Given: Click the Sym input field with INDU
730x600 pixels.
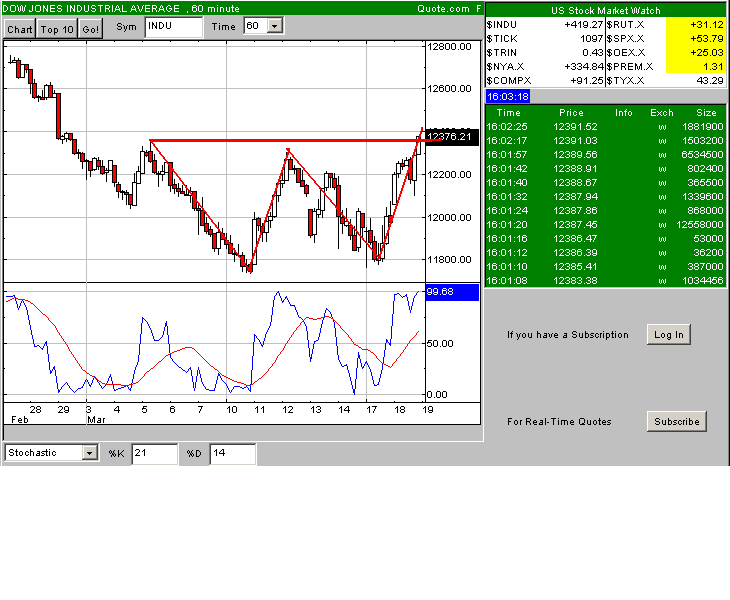Looking at the screenshot, I should click(174, 27).
